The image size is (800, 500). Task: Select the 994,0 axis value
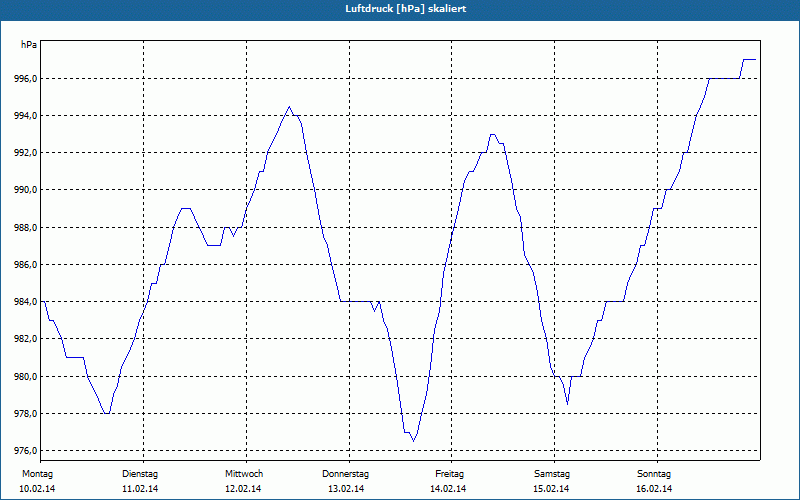[26, 116]
